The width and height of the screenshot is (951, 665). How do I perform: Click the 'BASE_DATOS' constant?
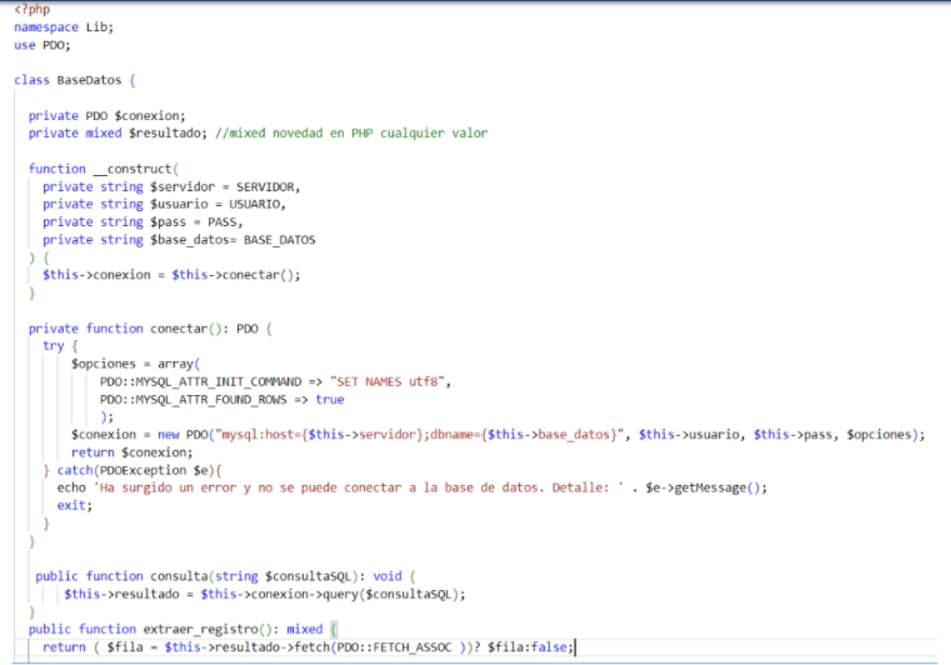tap(280, 240)
